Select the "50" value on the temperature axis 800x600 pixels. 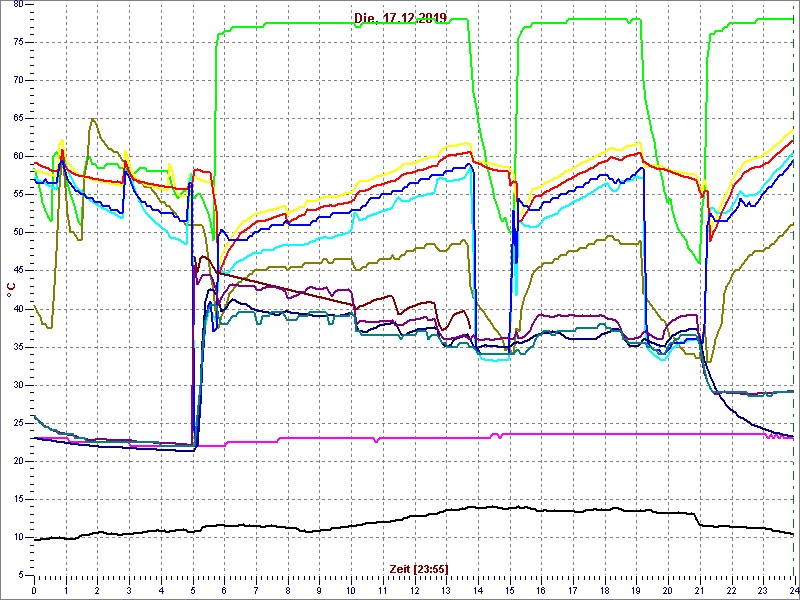pos(18,233)
